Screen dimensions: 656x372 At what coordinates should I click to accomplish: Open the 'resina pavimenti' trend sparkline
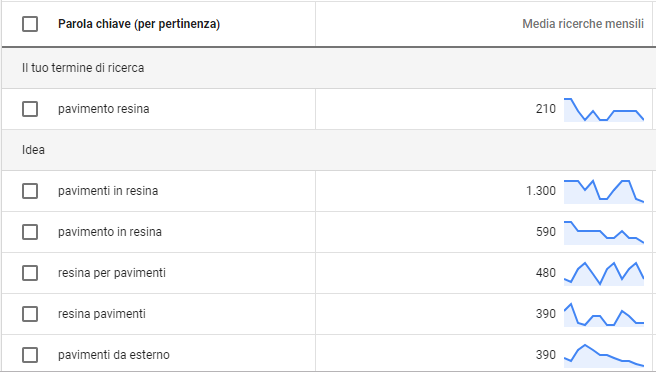(x=604, y=315)
